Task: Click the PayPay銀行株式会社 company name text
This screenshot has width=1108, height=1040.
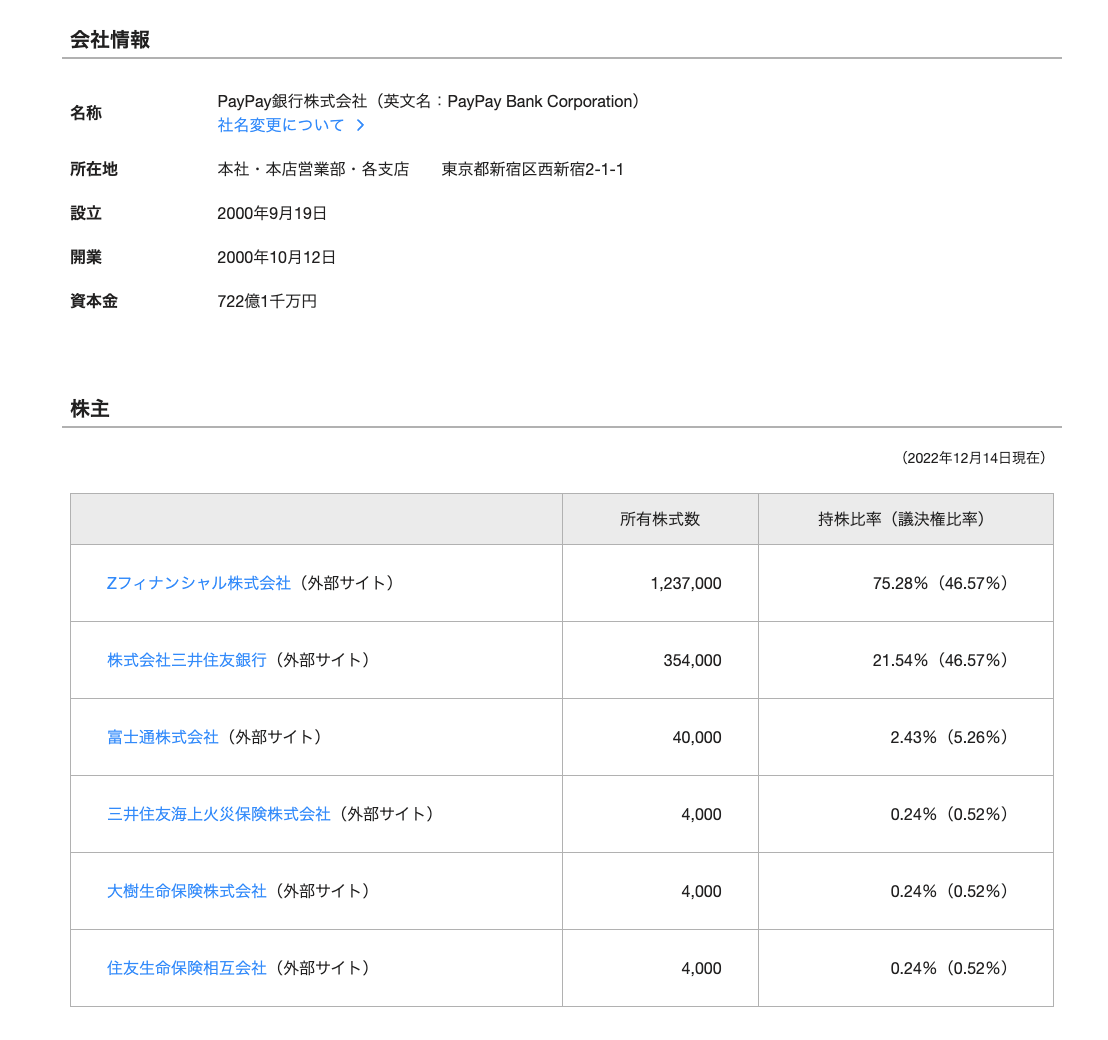Action: click(292, 102)
